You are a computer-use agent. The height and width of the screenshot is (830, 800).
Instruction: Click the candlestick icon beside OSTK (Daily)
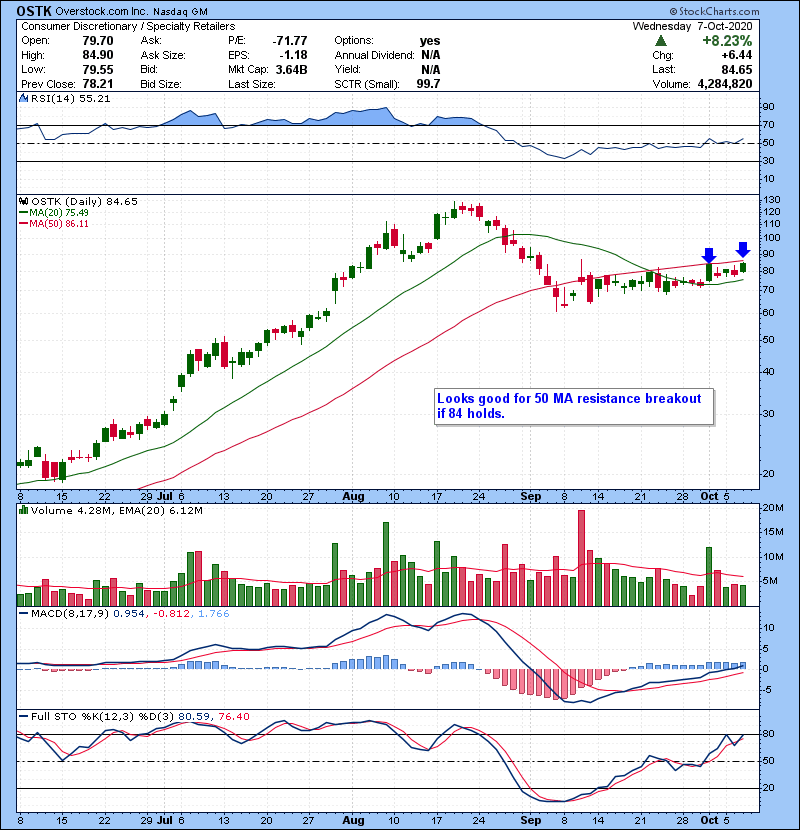23,201
